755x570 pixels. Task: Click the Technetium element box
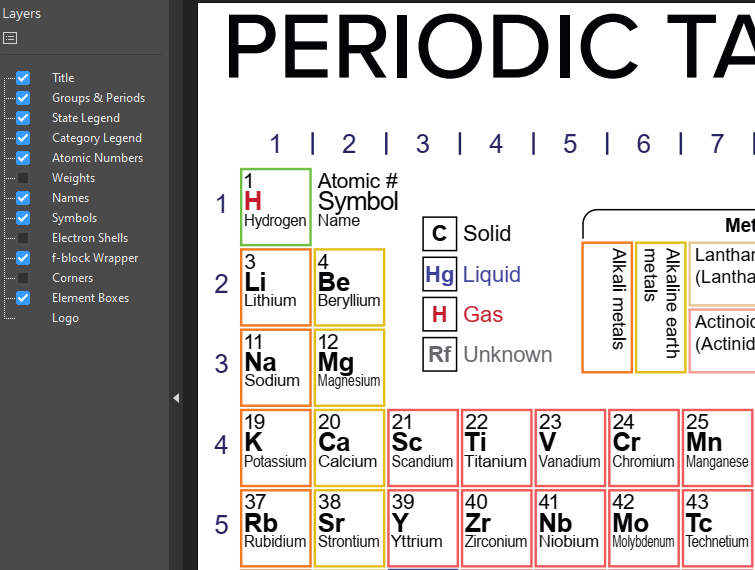pos(717,529)
